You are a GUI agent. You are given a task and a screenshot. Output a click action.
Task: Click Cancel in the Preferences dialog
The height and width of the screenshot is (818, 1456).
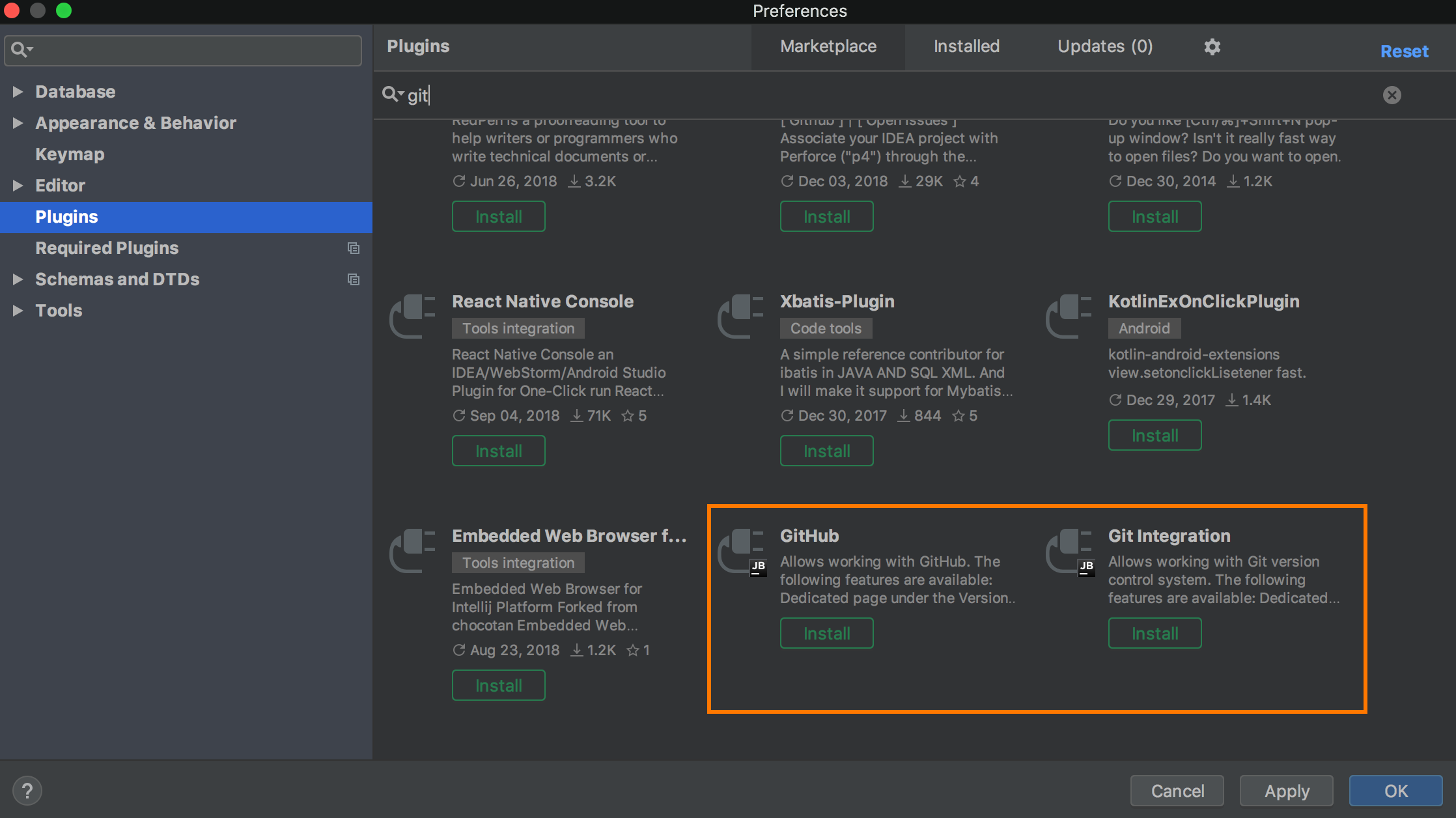(1177, 791)
